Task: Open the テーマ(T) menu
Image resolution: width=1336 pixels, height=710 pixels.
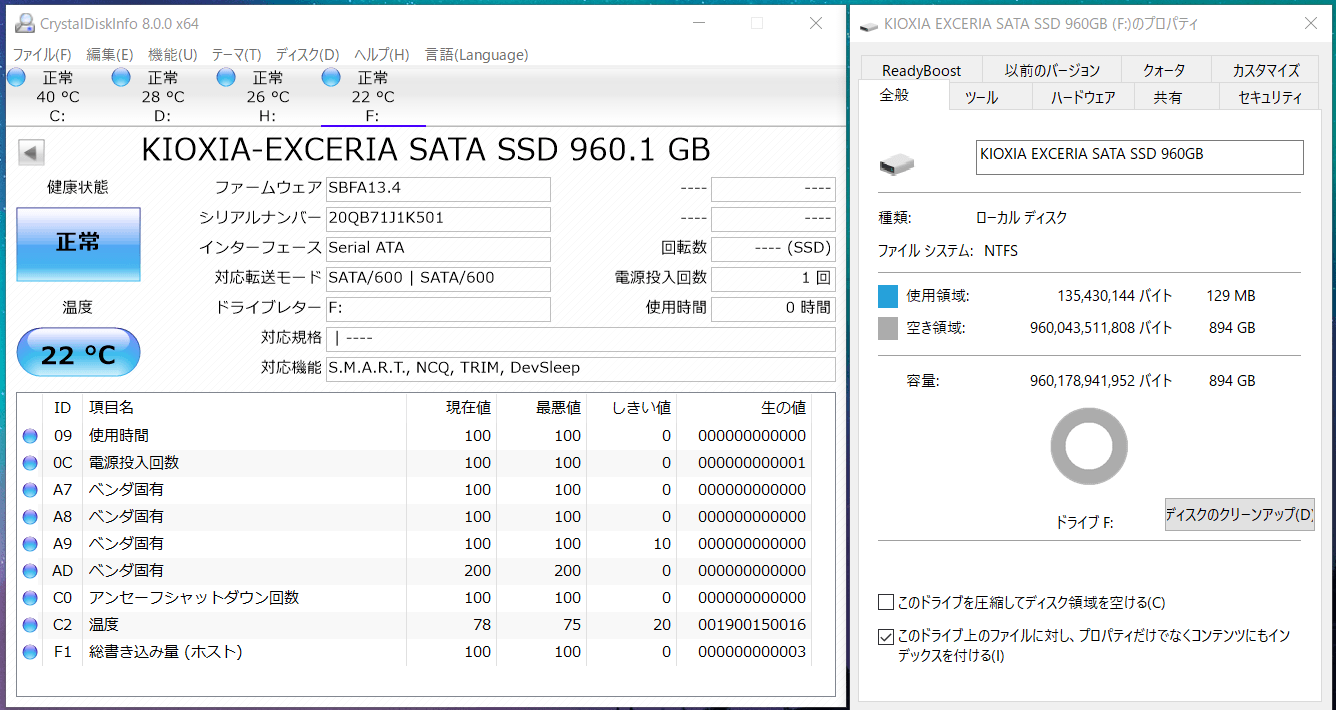Action: point(236,55)
